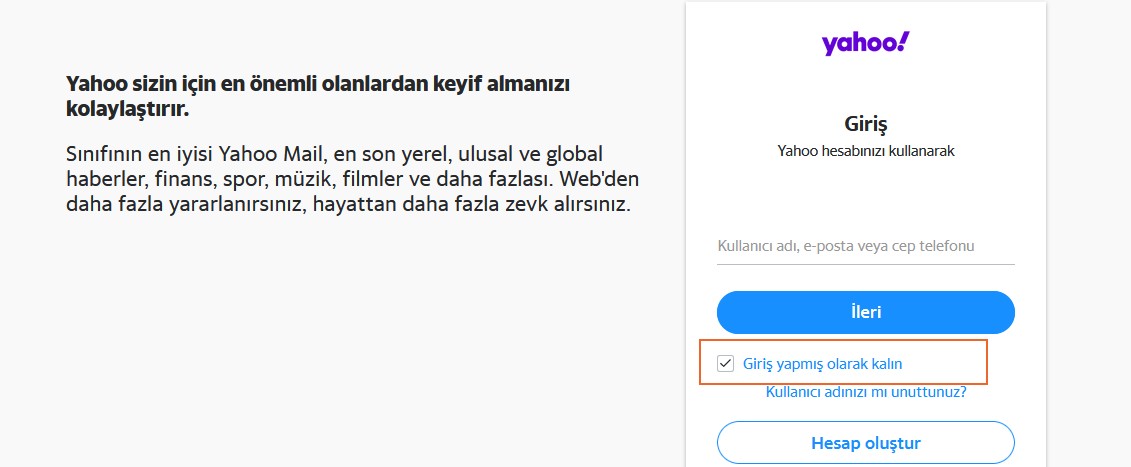Click the underline beneath the username field
The width and height of the screenshot is (1131, 467).
[x=866, y=264]
